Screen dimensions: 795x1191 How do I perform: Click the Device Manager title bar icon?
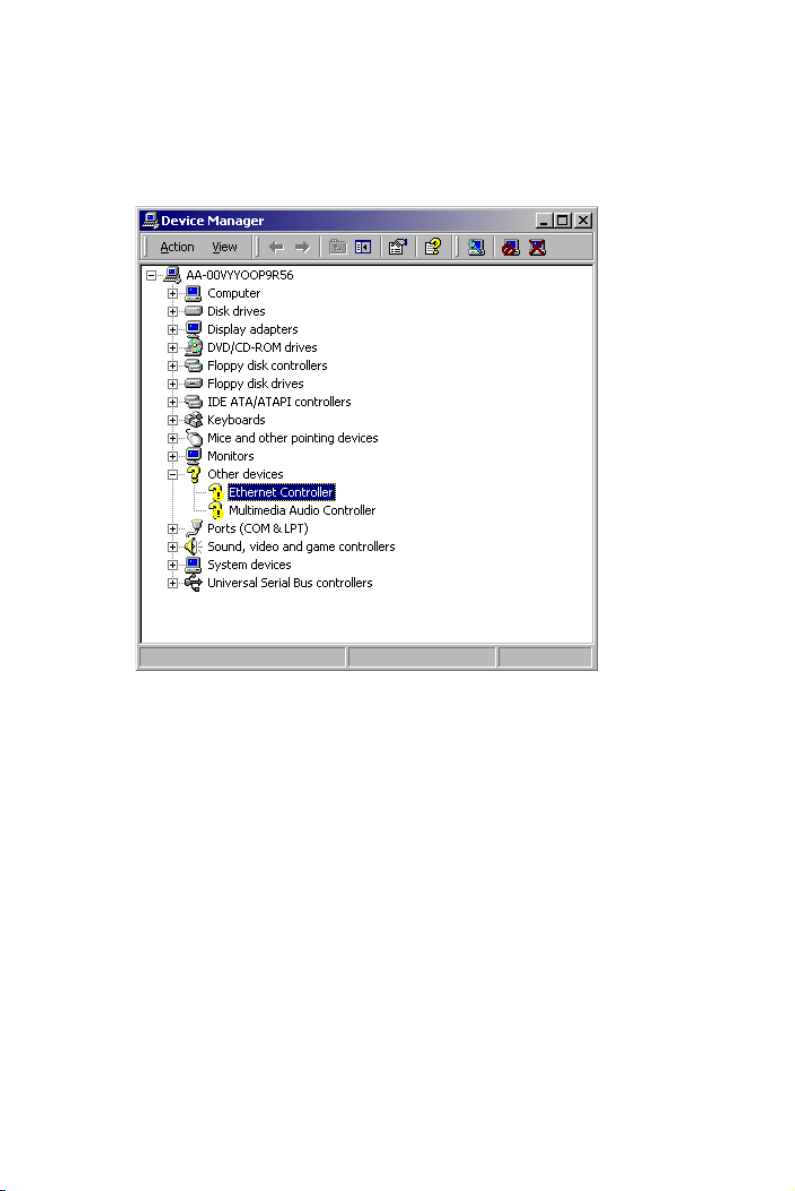150,220
